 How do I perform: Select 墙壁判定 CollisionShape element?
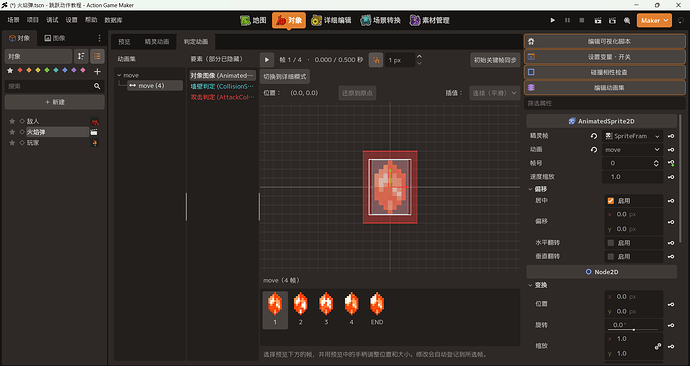222,86
